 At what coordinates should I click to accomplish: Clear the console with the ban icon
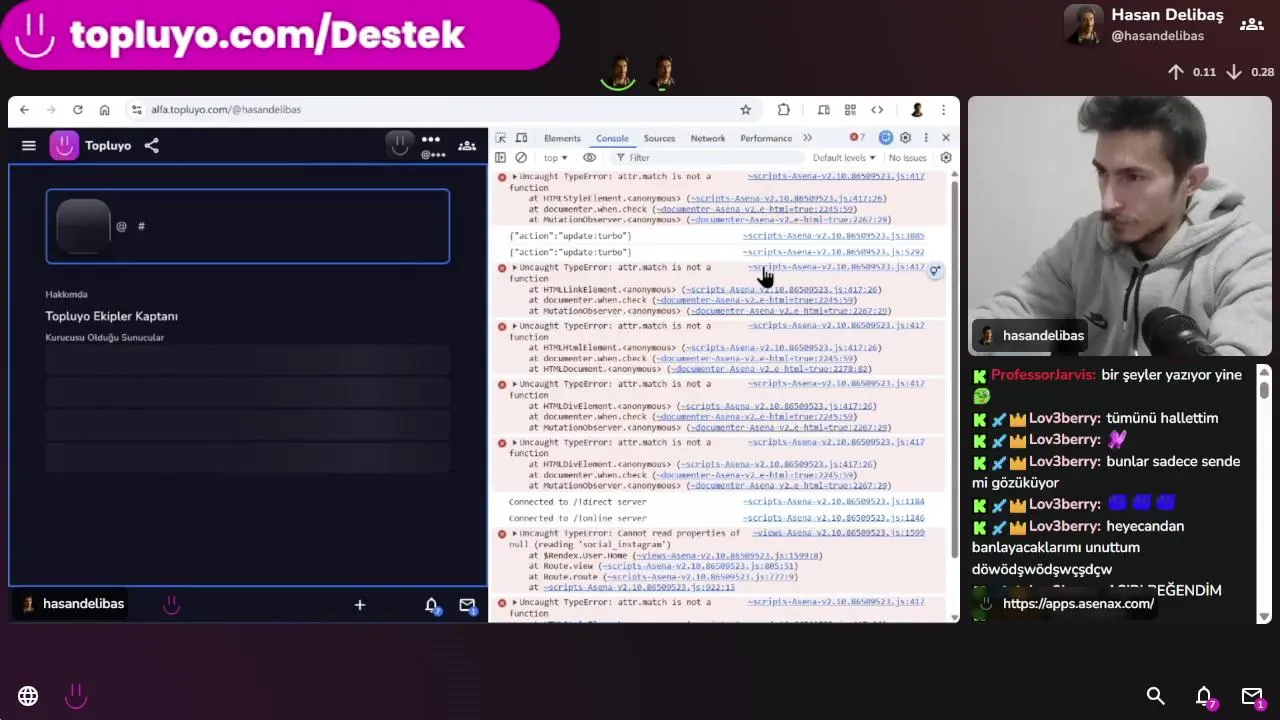click(x=521, y=158)
